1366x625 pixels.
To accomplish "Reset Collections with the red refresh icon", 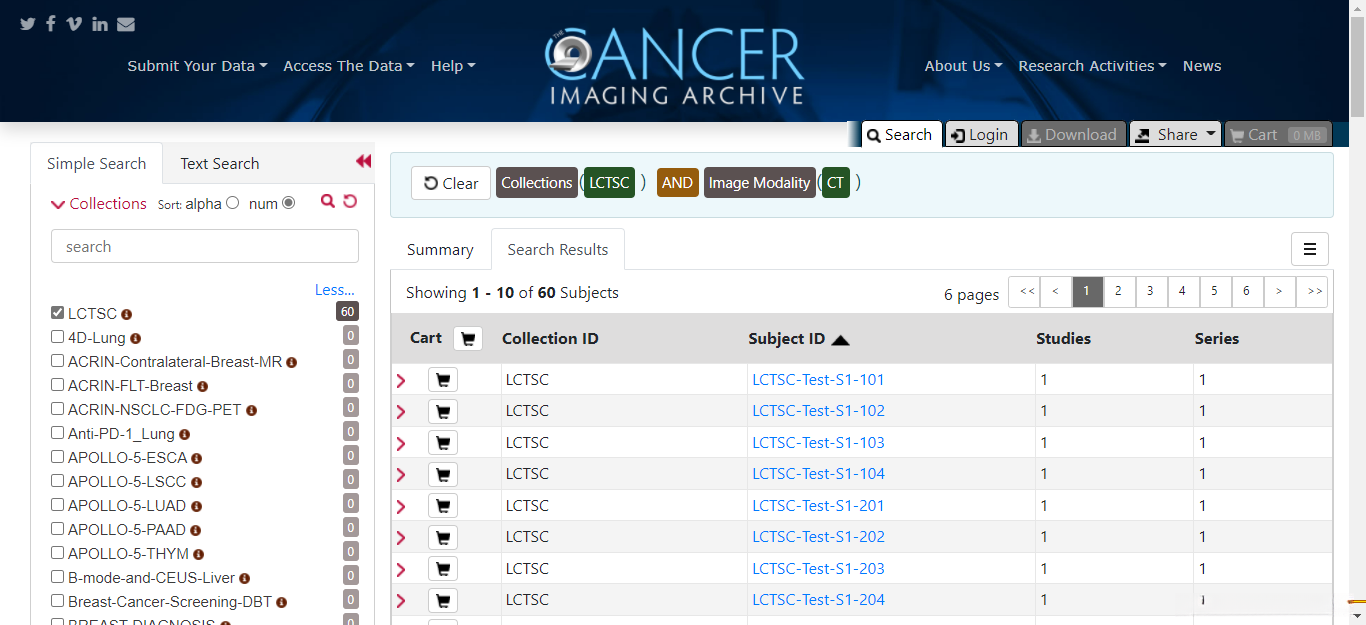I will [x=350, y=201].
